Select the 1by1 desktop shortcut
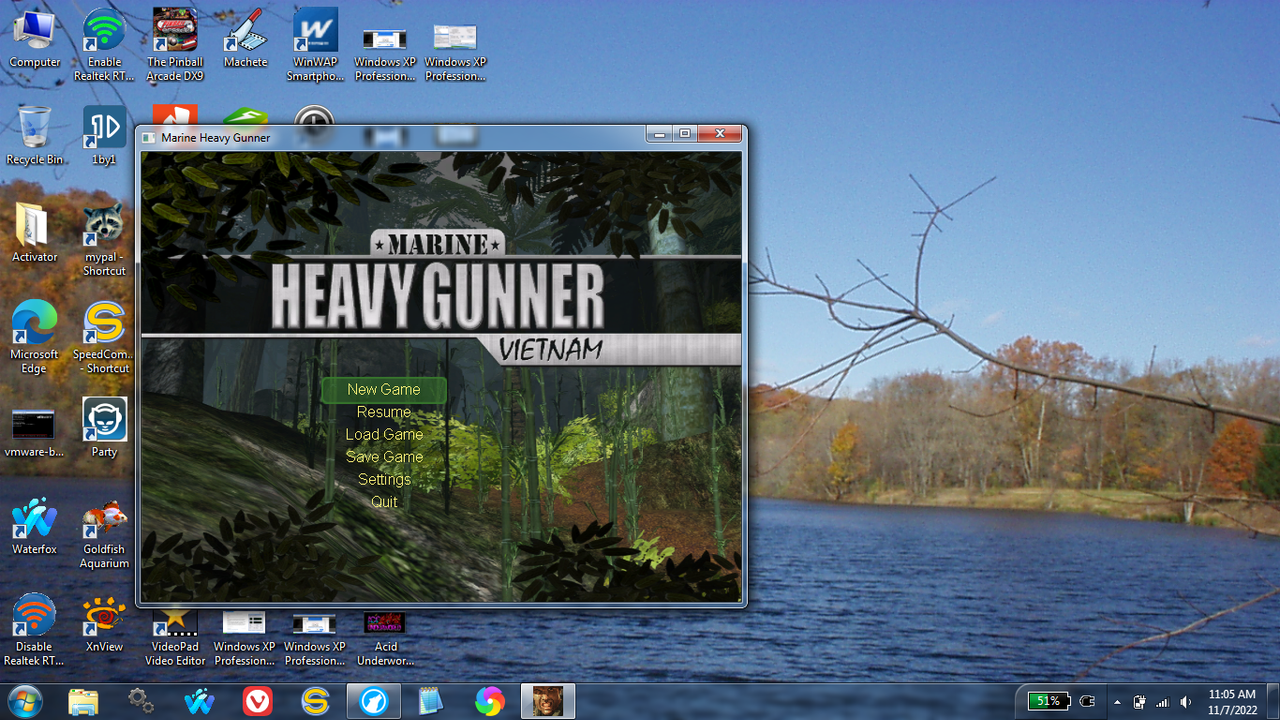This screenshot has height=720, width=1280. pos(104,136)
